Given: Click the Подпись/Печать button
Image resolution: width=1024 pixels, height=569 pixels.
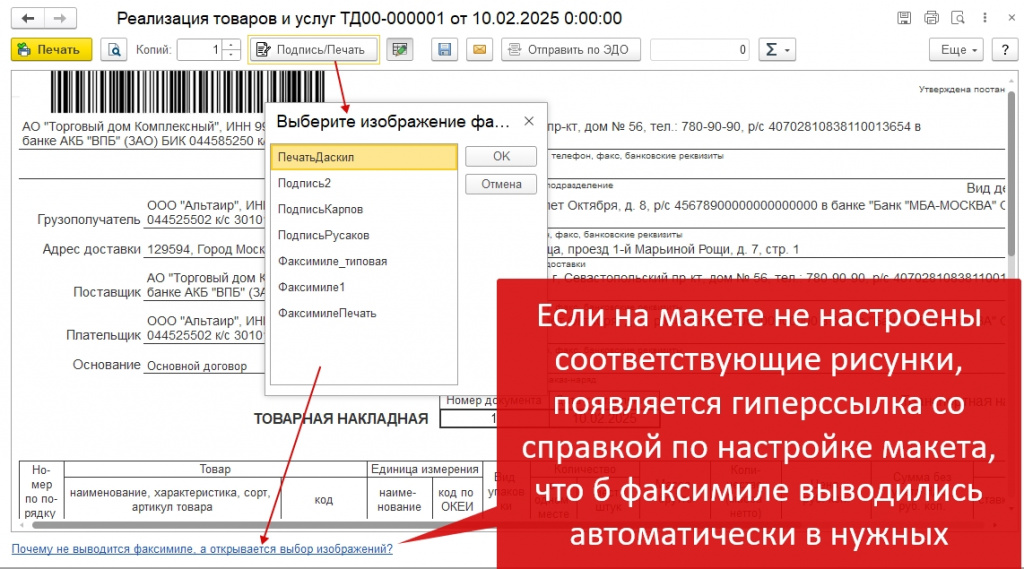Looking at the screenshot, I should pyautogui.click(x=313, y=50).
